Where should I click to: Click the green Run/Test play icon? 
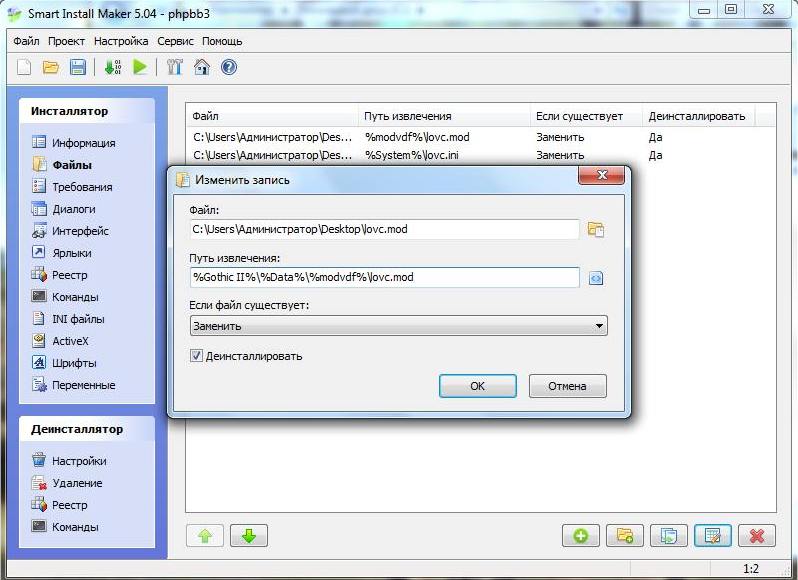coord(140,67)
